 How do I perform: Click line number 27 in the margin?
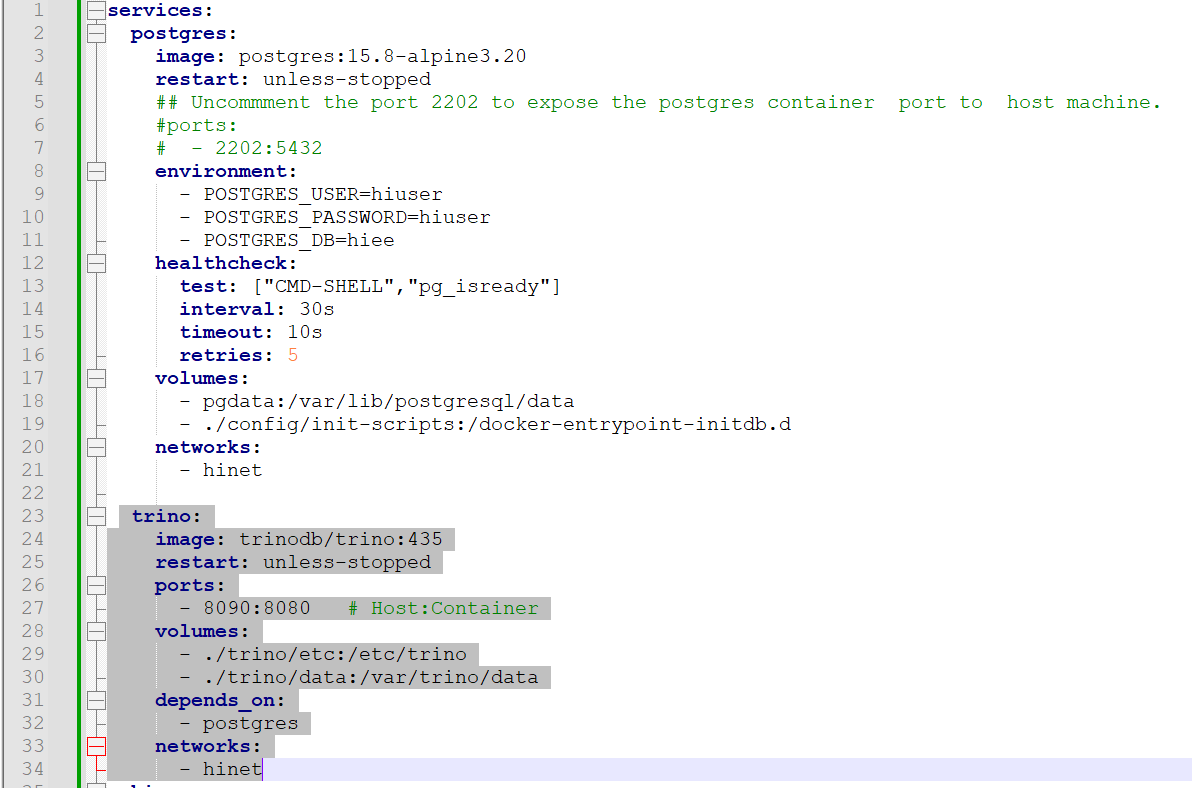pos(32,608)
